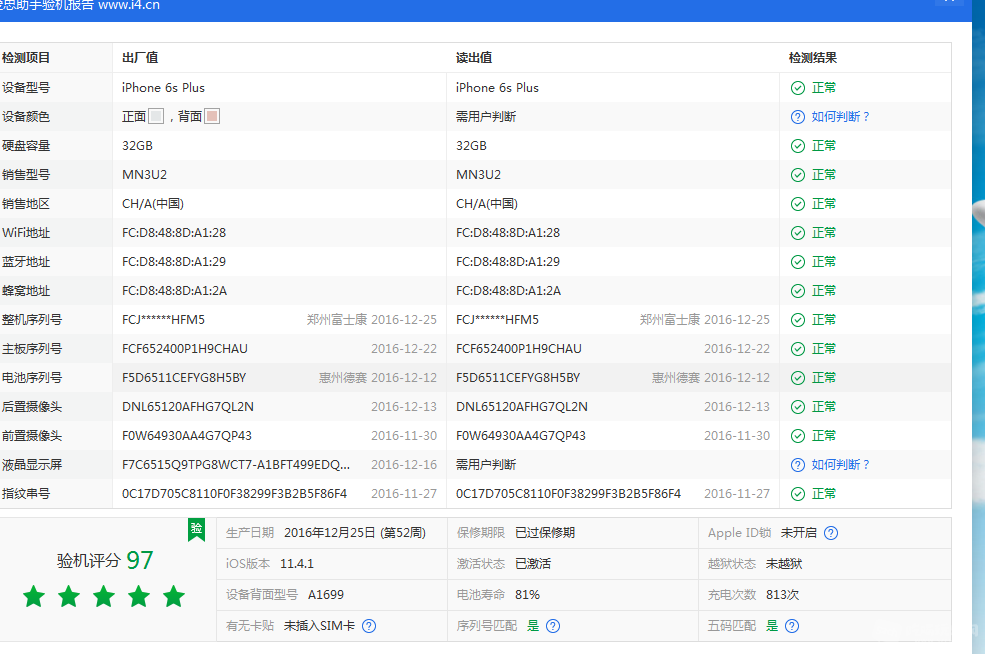Click the green check icon in 销售型号 row
The width and height of the screenshot is (985, 654).
coord(798,175)
